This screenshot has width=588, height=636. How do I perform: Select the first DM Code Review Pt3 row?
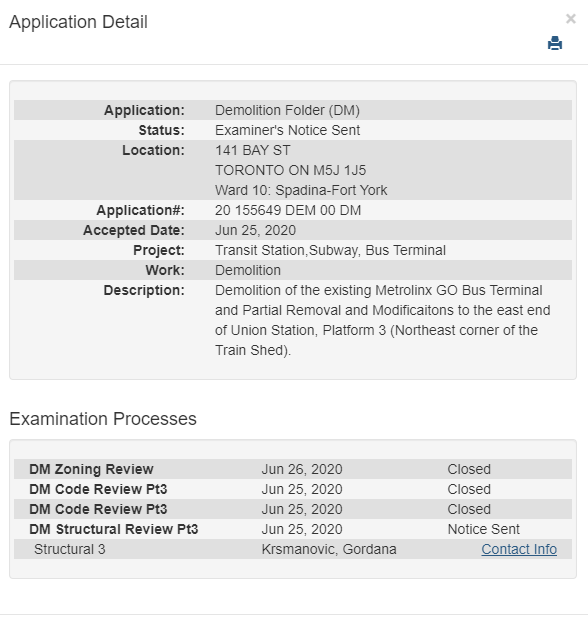(x=293, y=489)
